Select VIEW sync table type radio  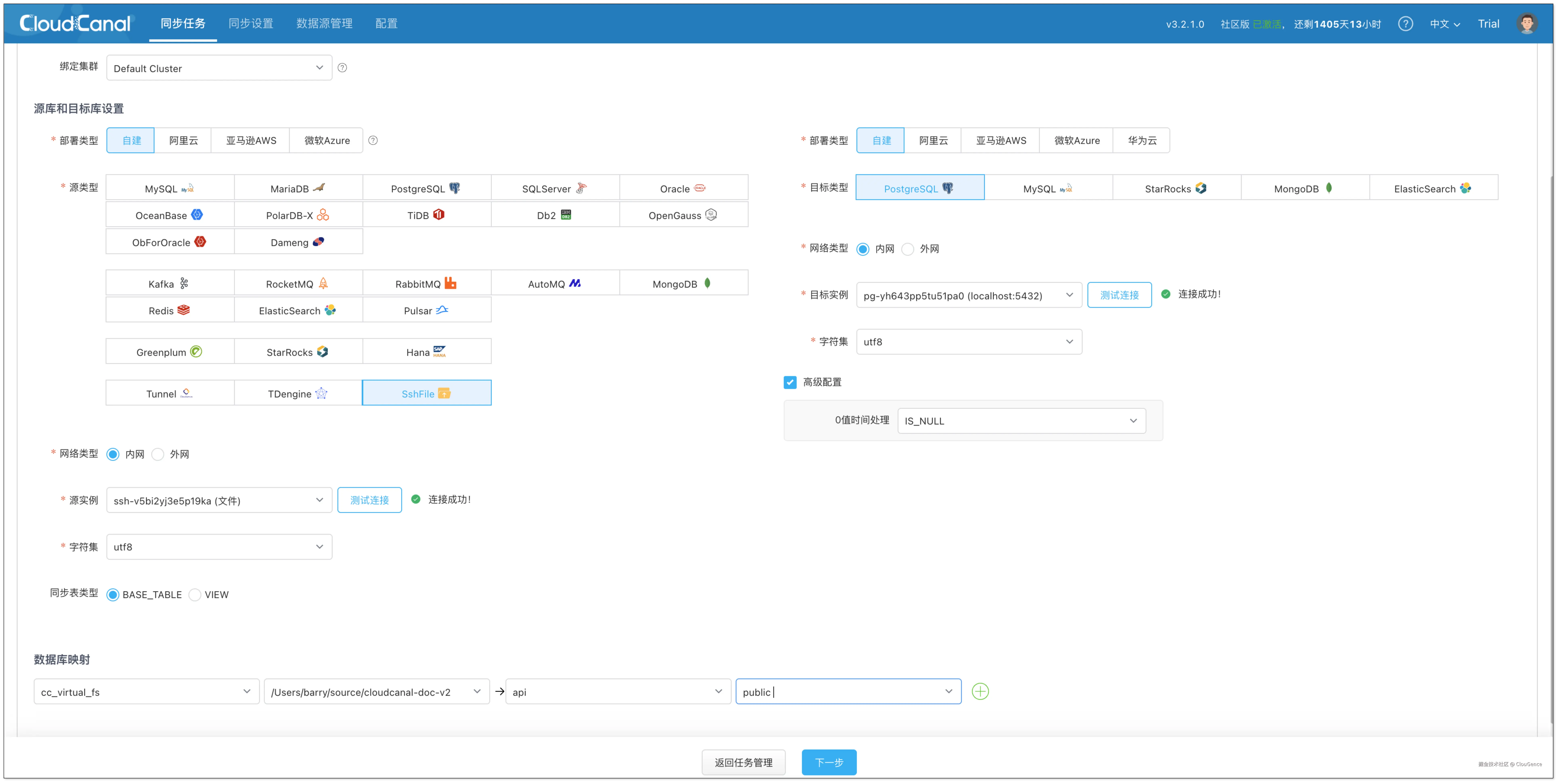pos(195,595)
